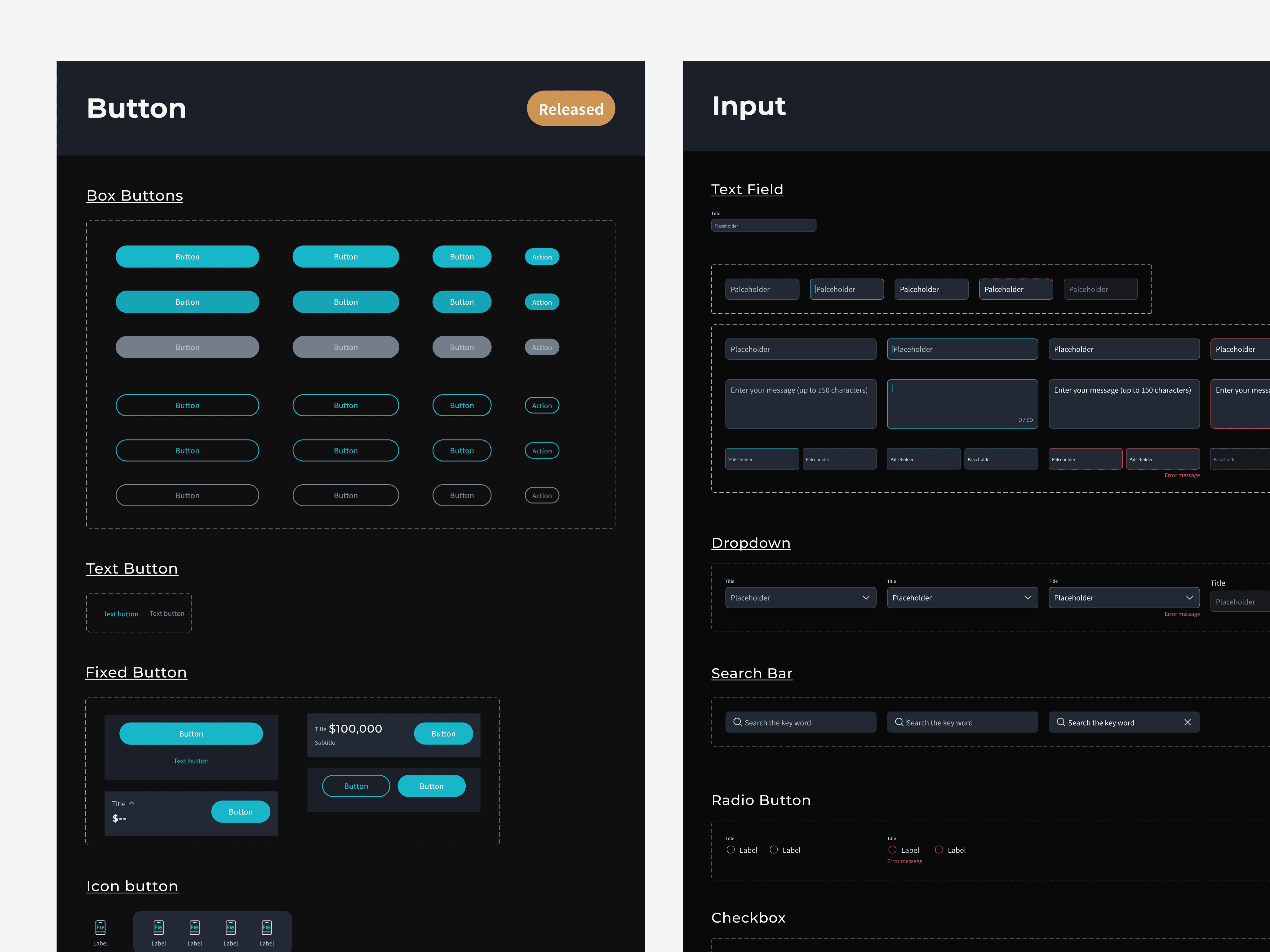Click the first Pay icon inside the grouped icon bar

[158, 927]
